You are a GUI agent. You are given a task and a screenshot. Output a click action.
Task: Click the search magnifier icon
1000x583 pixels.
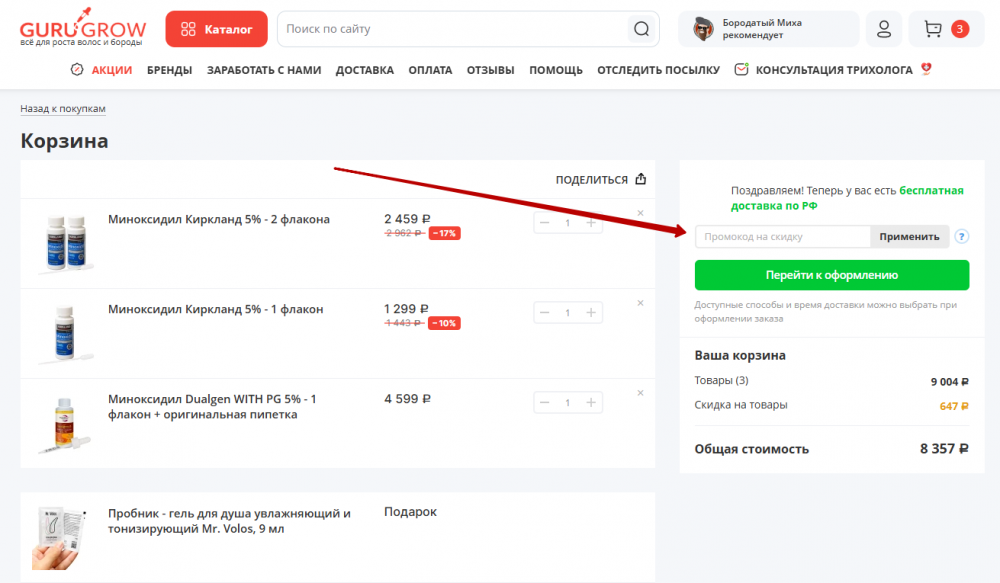coord(640,29)
